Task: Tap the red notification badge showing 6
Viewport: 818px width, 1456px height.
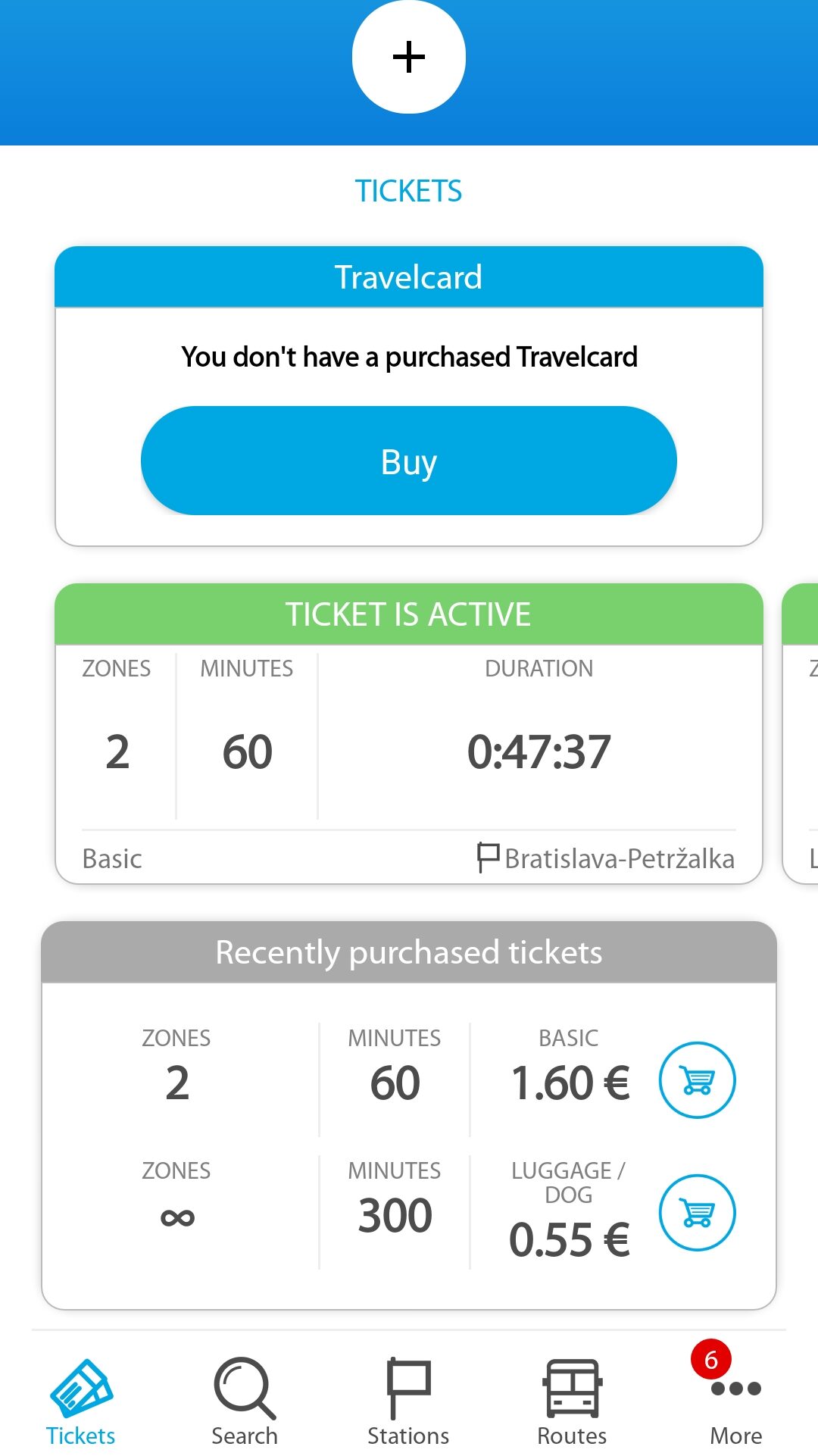Action: [710, 1361]
